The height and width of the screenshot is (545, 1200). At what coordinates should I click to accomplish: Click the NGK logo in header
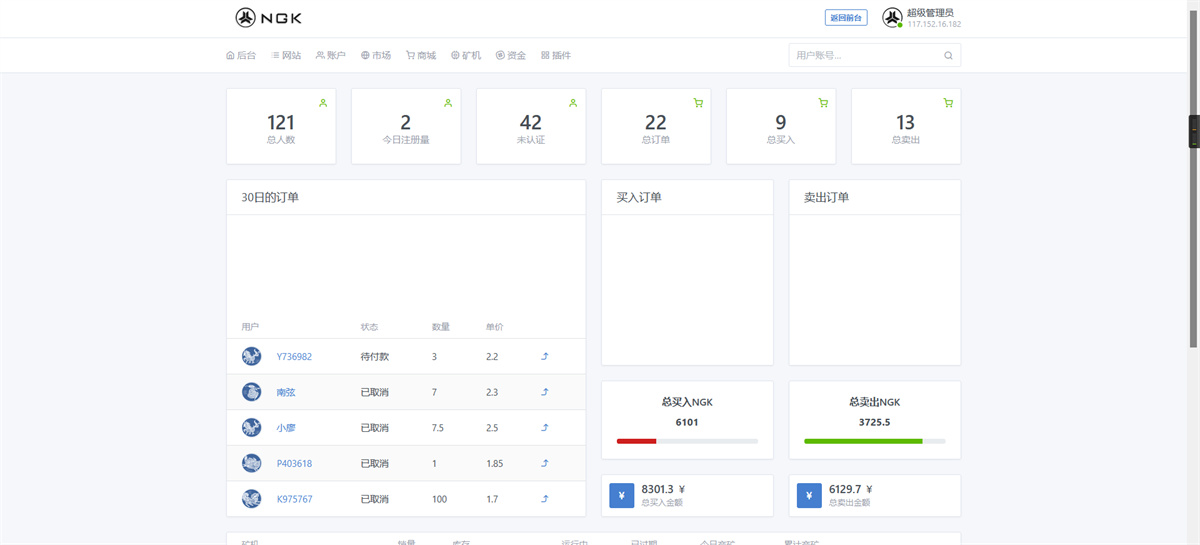tap(268, 18)
